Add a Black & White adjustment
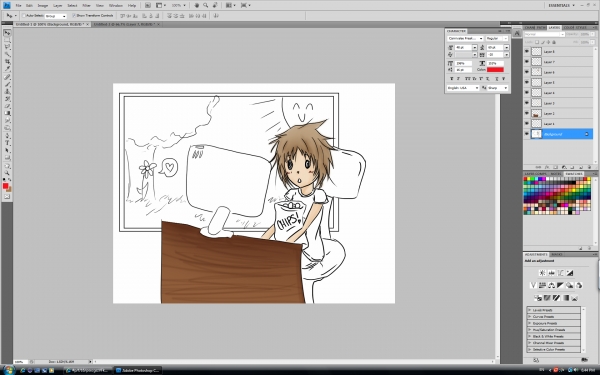Image resolution: width=600 pixels, height=375 pixels. pyautogui.click(x=560, y=285)
